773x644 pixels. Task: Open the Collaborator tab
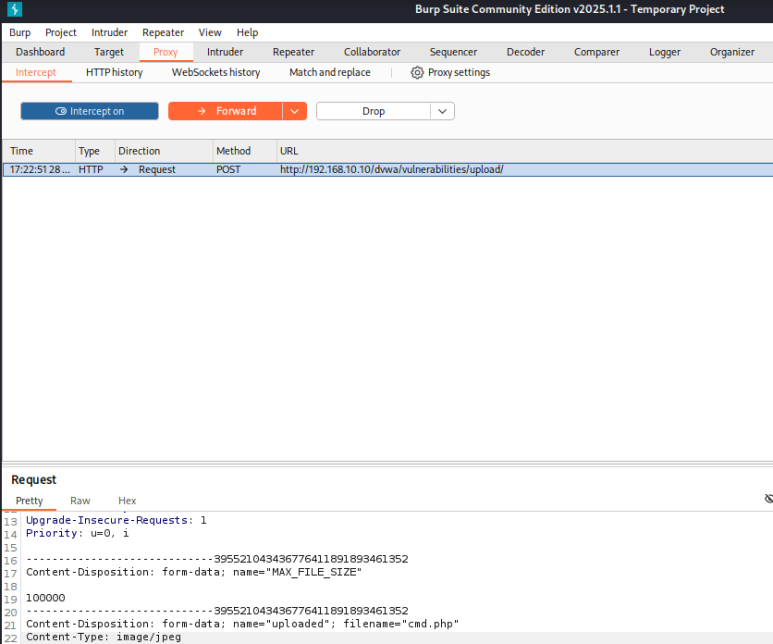click(x=372, y=52)
